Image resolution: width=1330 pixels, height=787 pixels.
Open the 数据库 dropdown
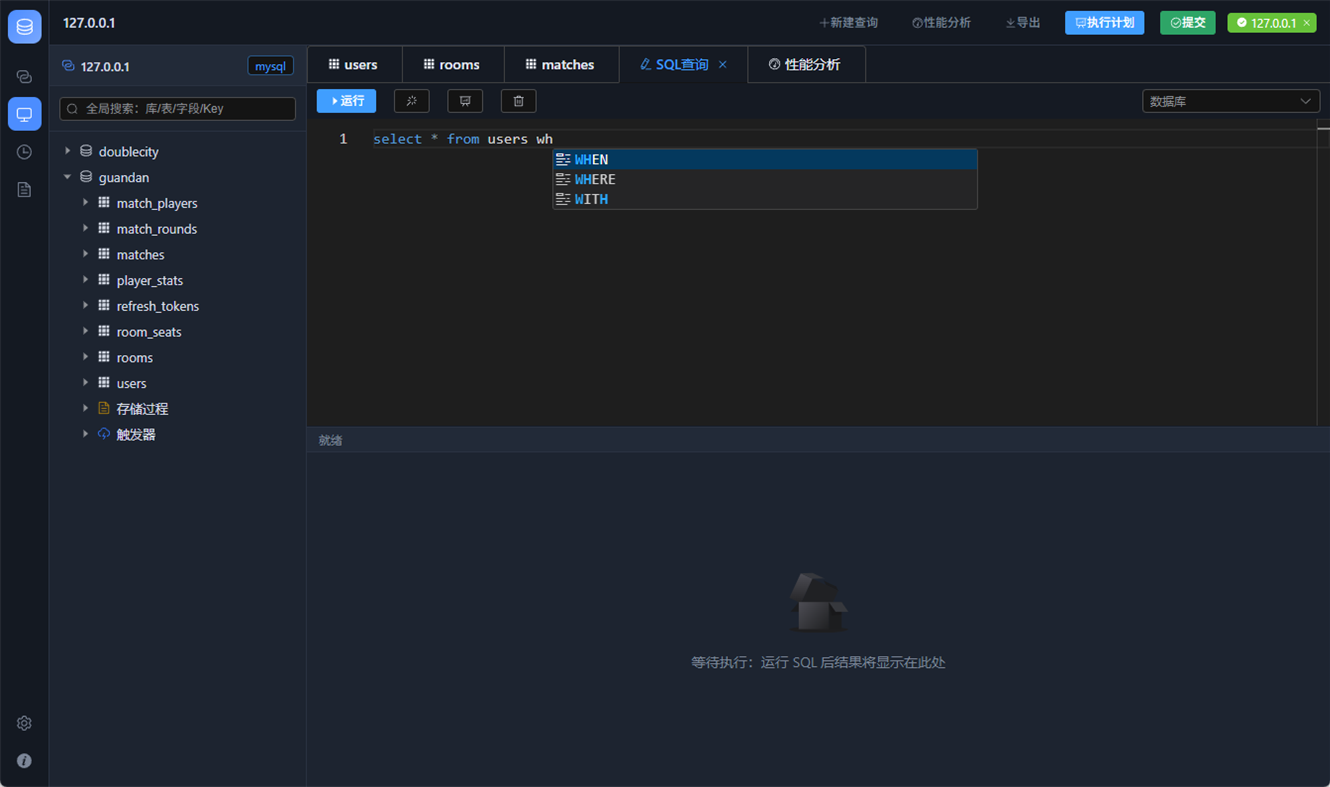pos(1231,101)
